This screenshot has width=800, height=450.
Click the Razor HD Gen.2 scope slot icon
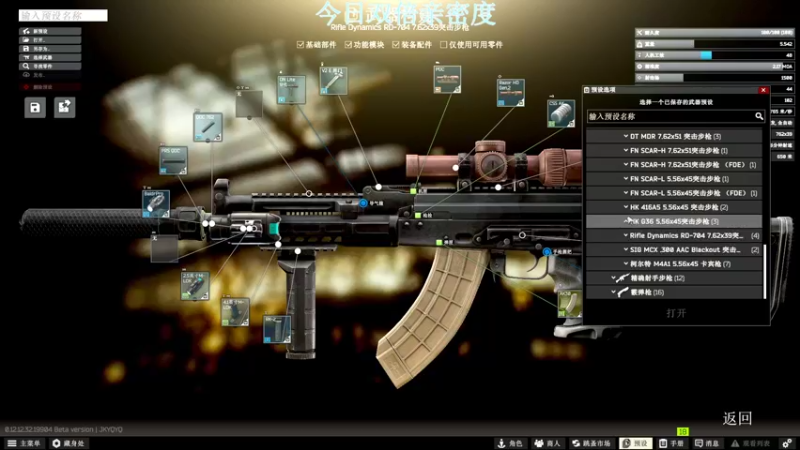pyautogui.click(x=510, y=92)
